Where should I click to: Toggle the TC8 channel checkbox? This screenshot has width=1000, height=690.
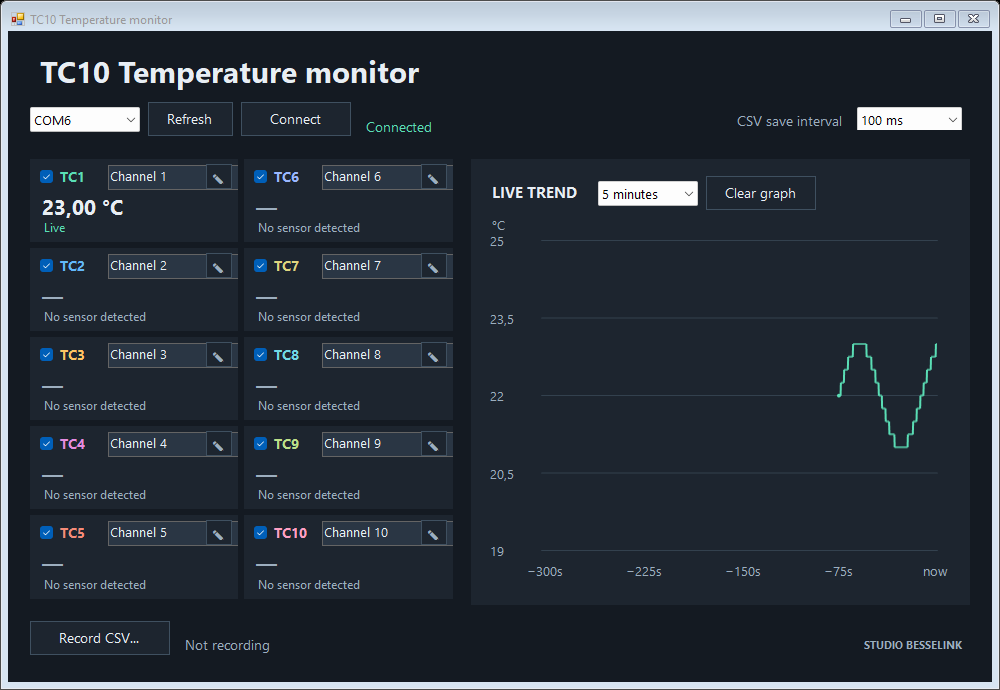pyautogui.click(x=260, y=355)
